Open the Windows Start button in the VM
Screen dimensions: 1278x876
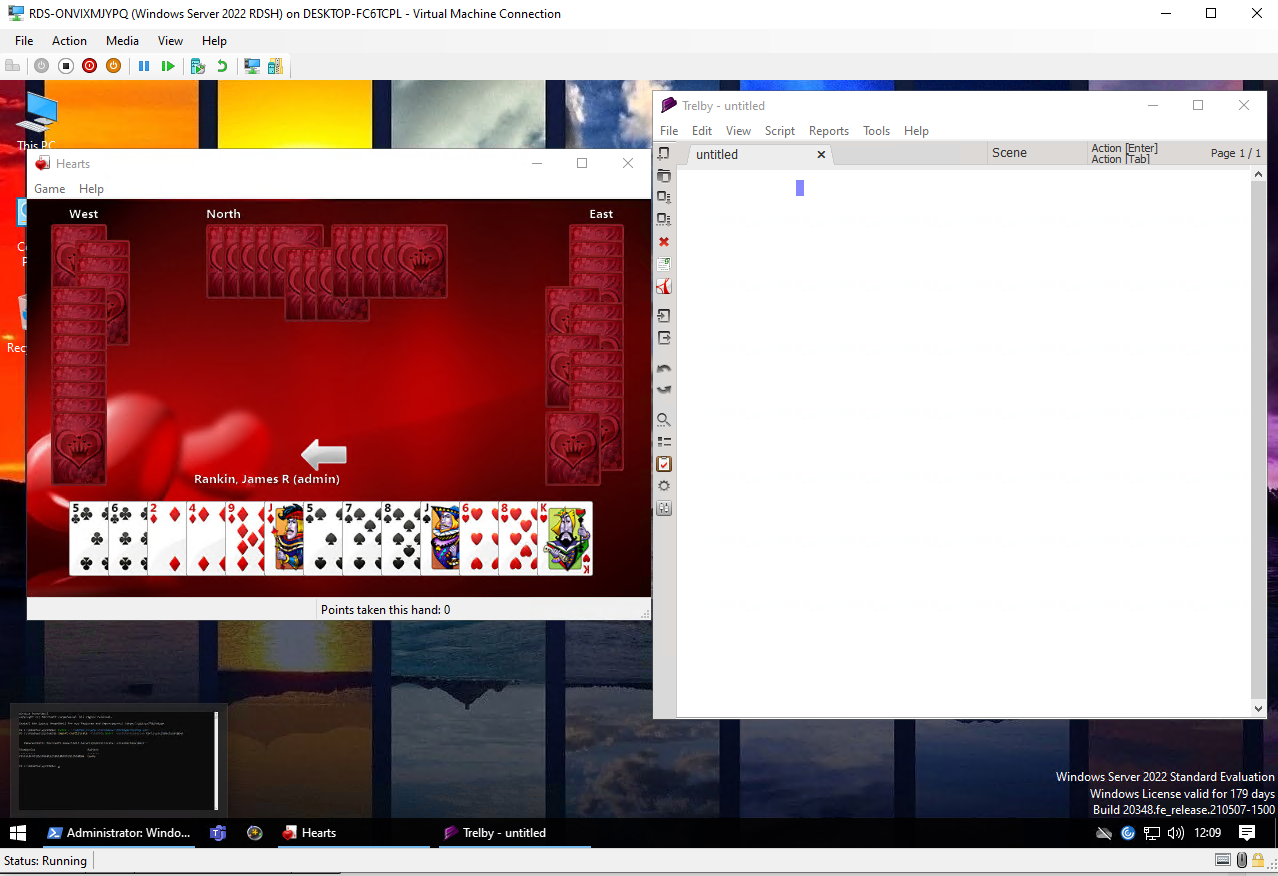[18, 833]
